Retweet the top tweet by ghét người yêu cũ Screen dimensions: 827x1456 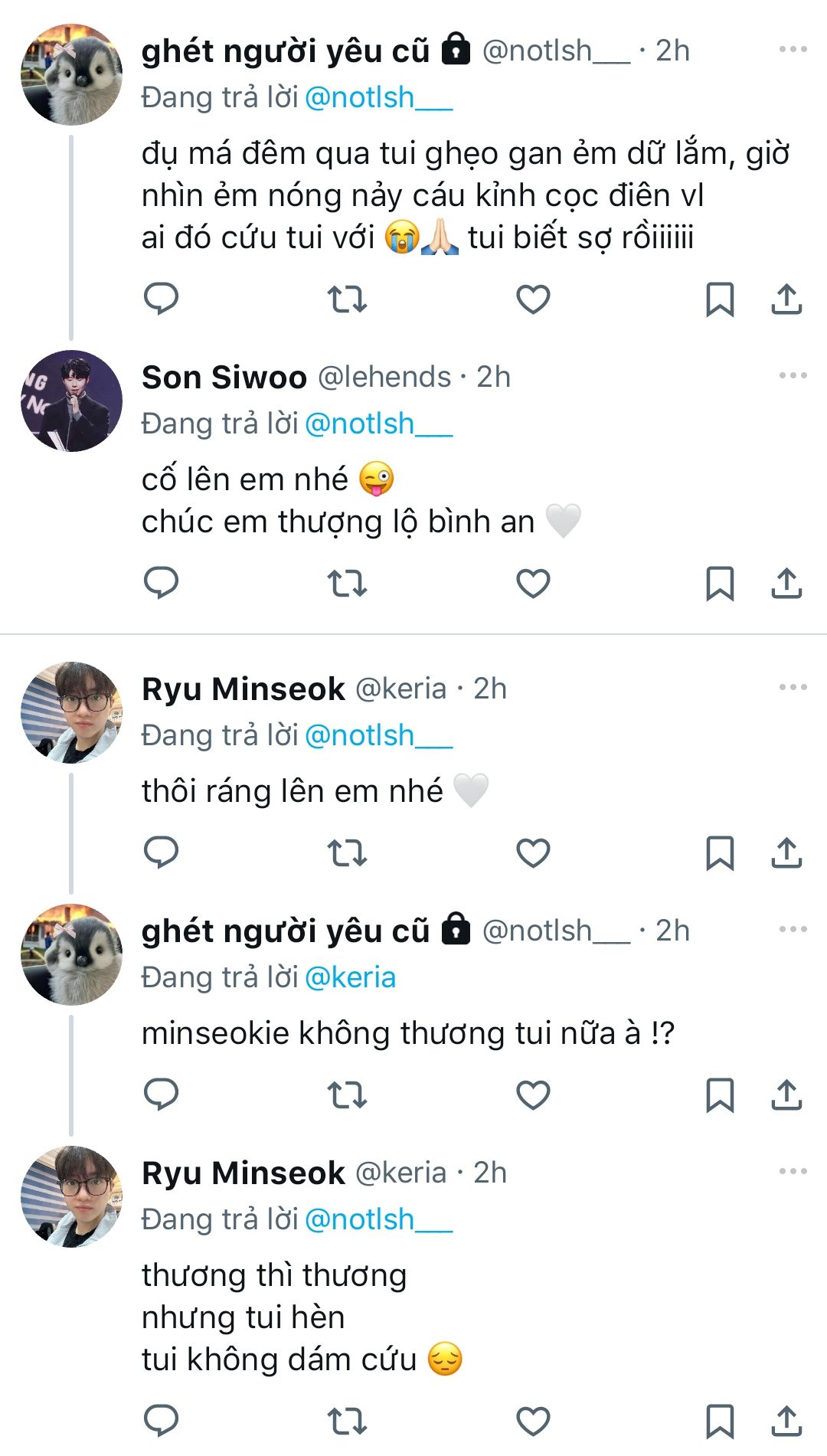coord(347,299)
